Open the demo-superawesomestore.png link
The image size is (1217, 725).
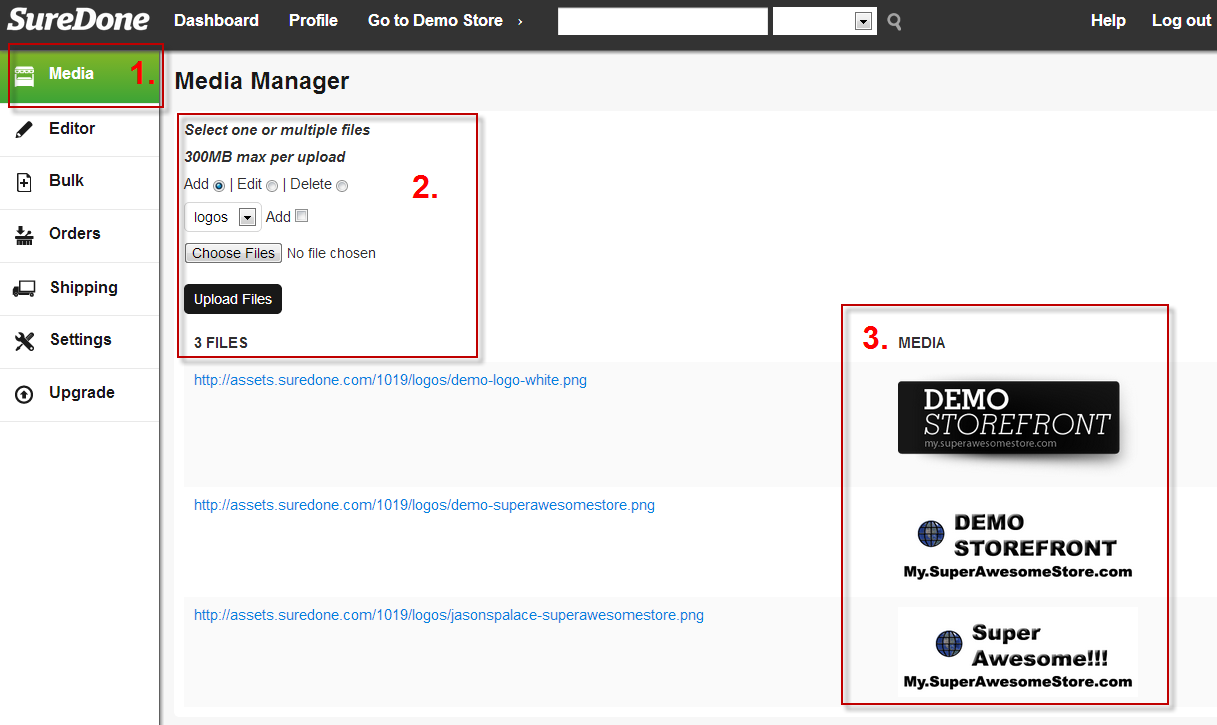coord(424,505)
